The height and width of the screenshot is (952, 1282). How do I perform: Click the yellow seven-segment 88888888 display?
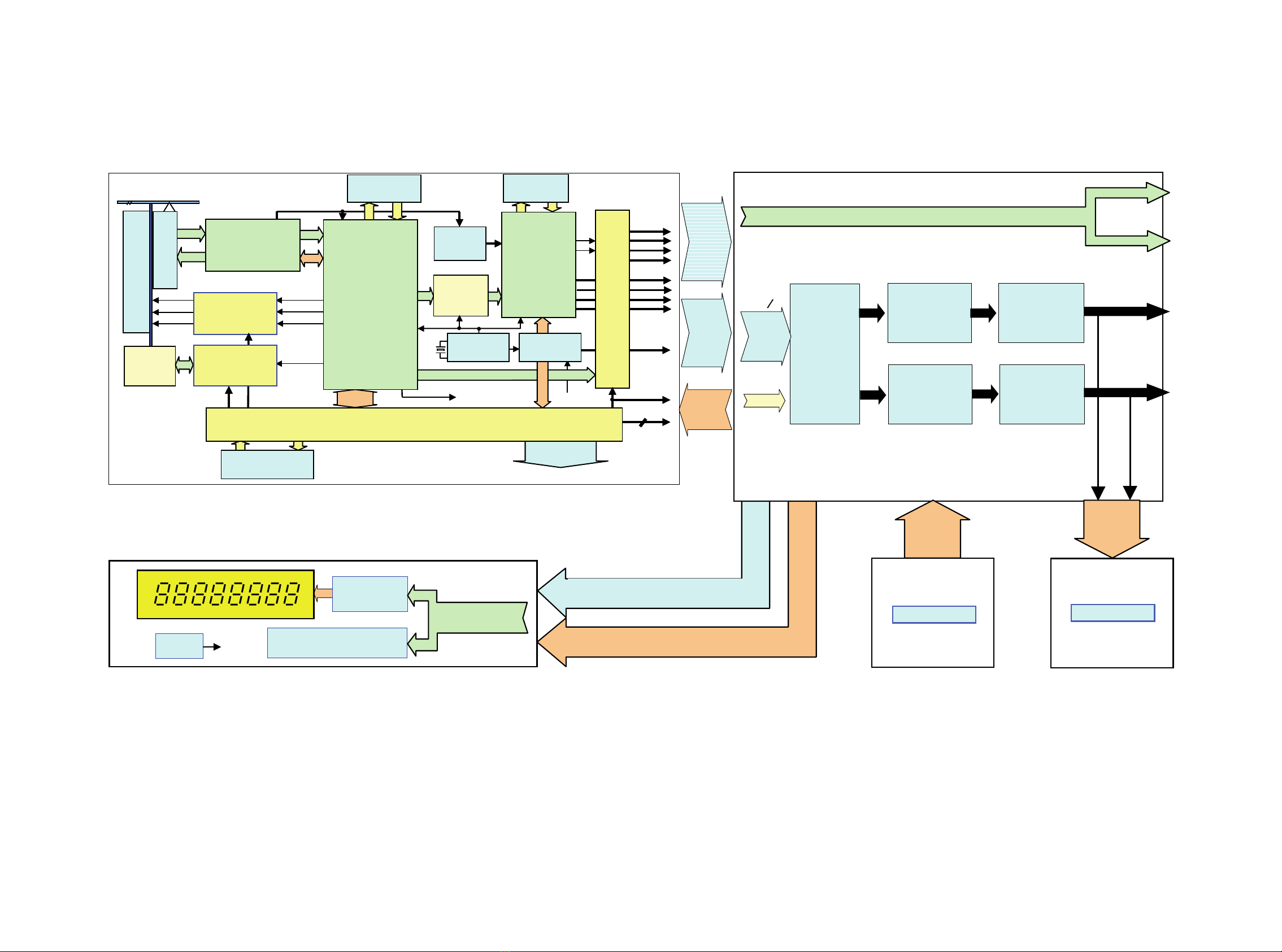225,594
